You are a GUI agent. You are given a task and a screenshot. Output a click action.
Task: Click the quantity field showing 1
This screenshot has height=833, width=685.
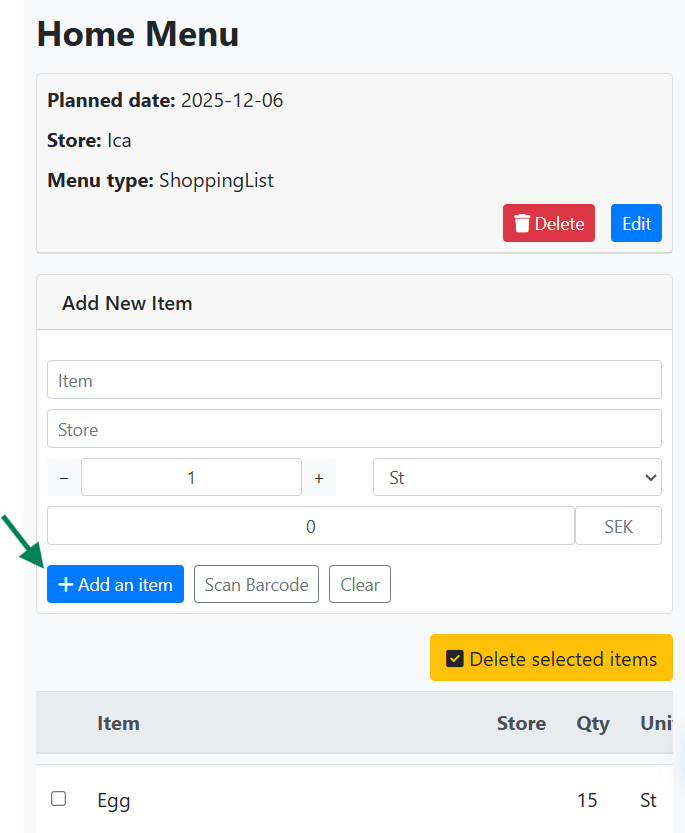(x=190, y=477)
